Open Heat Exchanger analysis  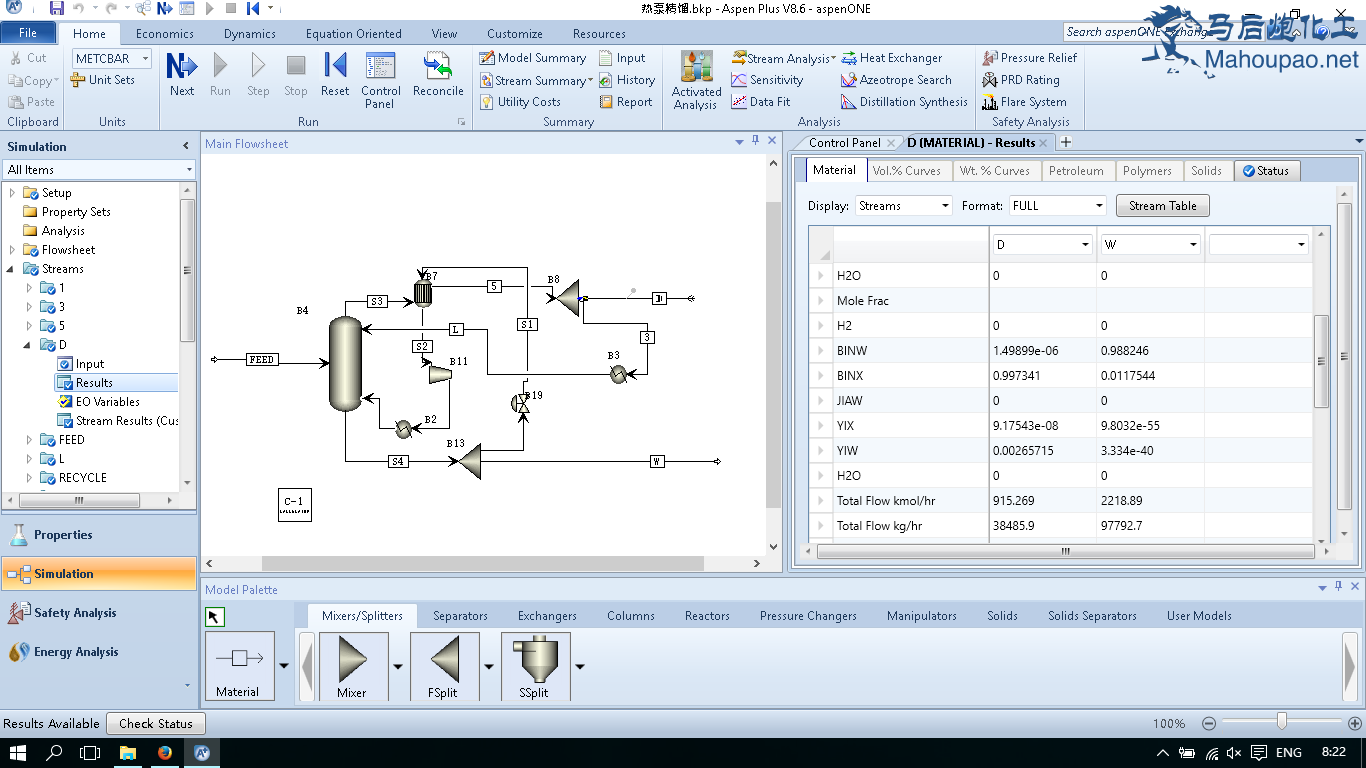point(892,58)
